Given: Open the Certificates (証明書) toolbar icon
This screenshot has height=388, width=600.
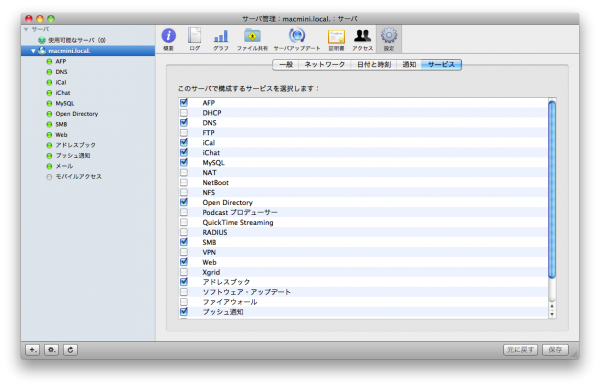Looking at the screenshot, I should pyautogui.click(x=336, y=39).
